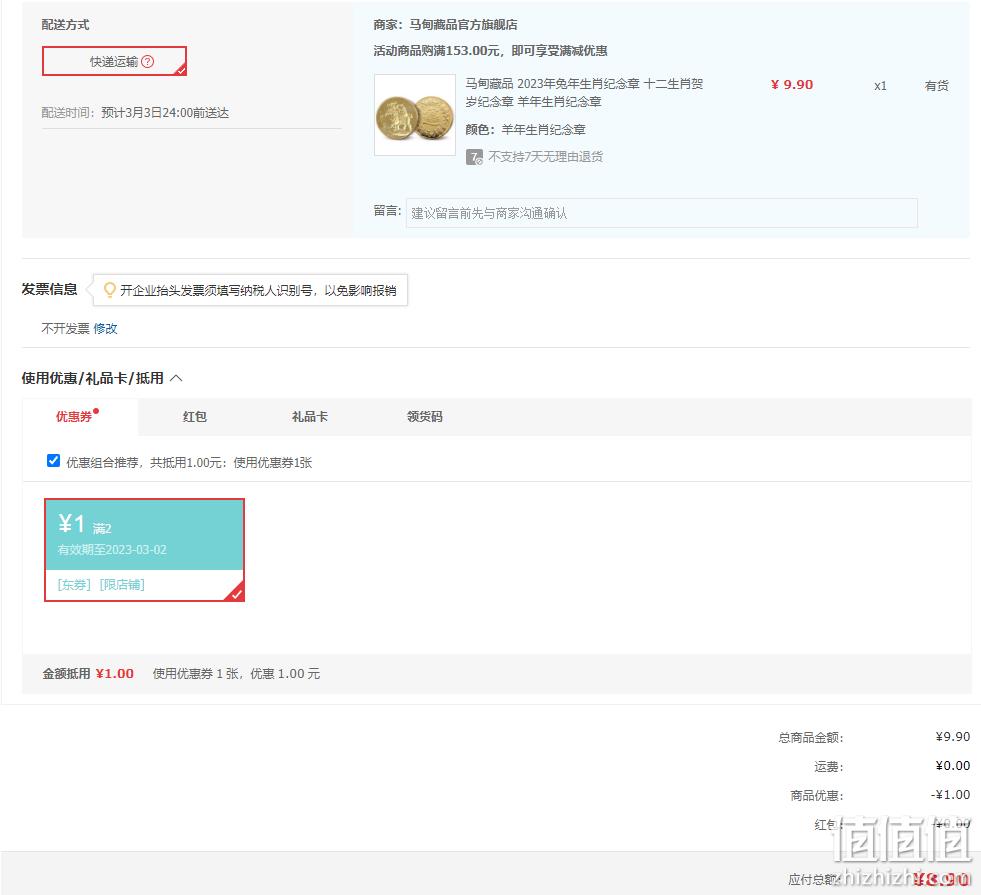Click the [东券] coupon tag
The width and height of the screenshot is (981, 895).
coord(74,584)
